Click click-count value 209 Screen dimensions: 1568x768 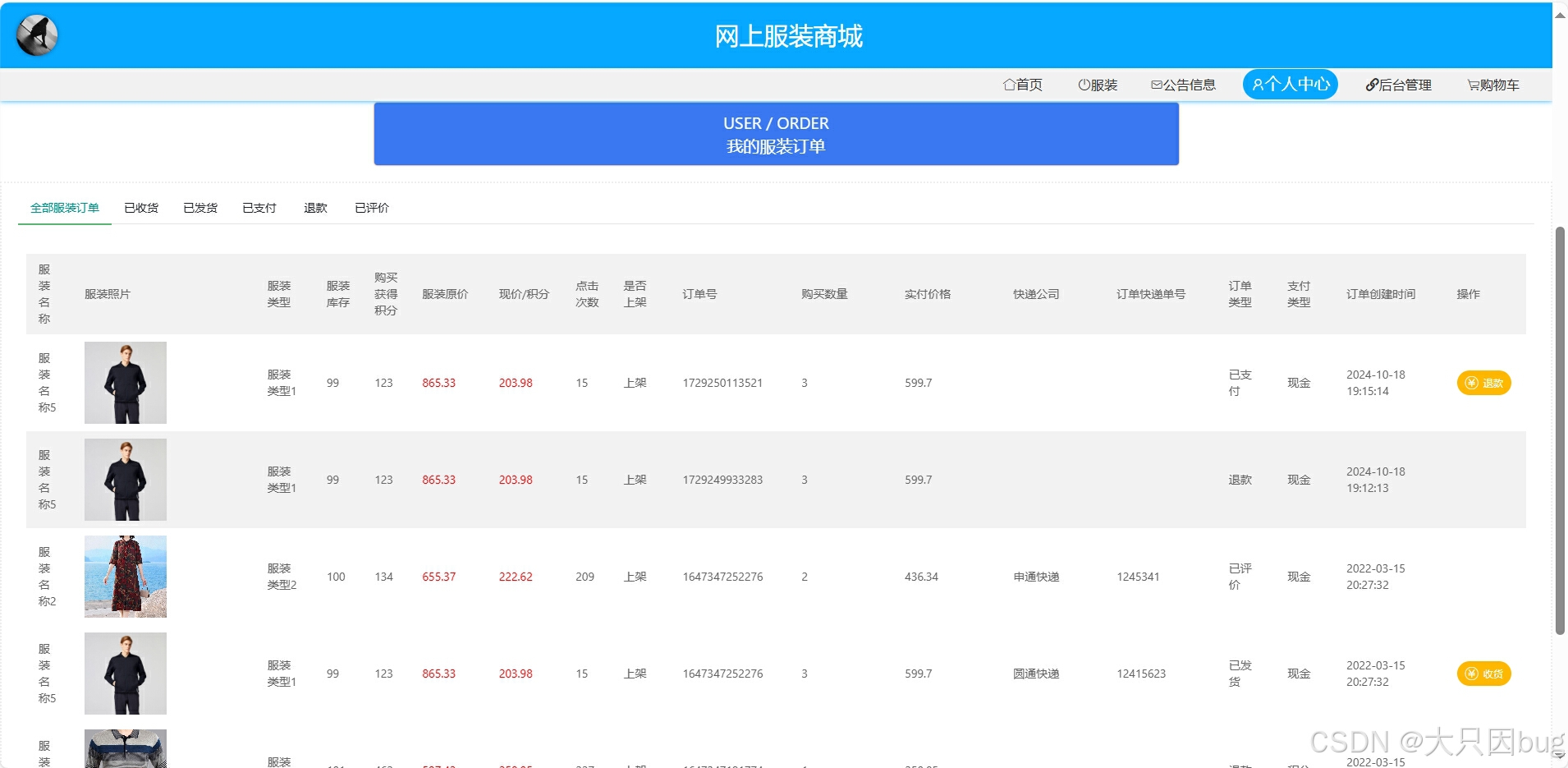coord(585,577)
